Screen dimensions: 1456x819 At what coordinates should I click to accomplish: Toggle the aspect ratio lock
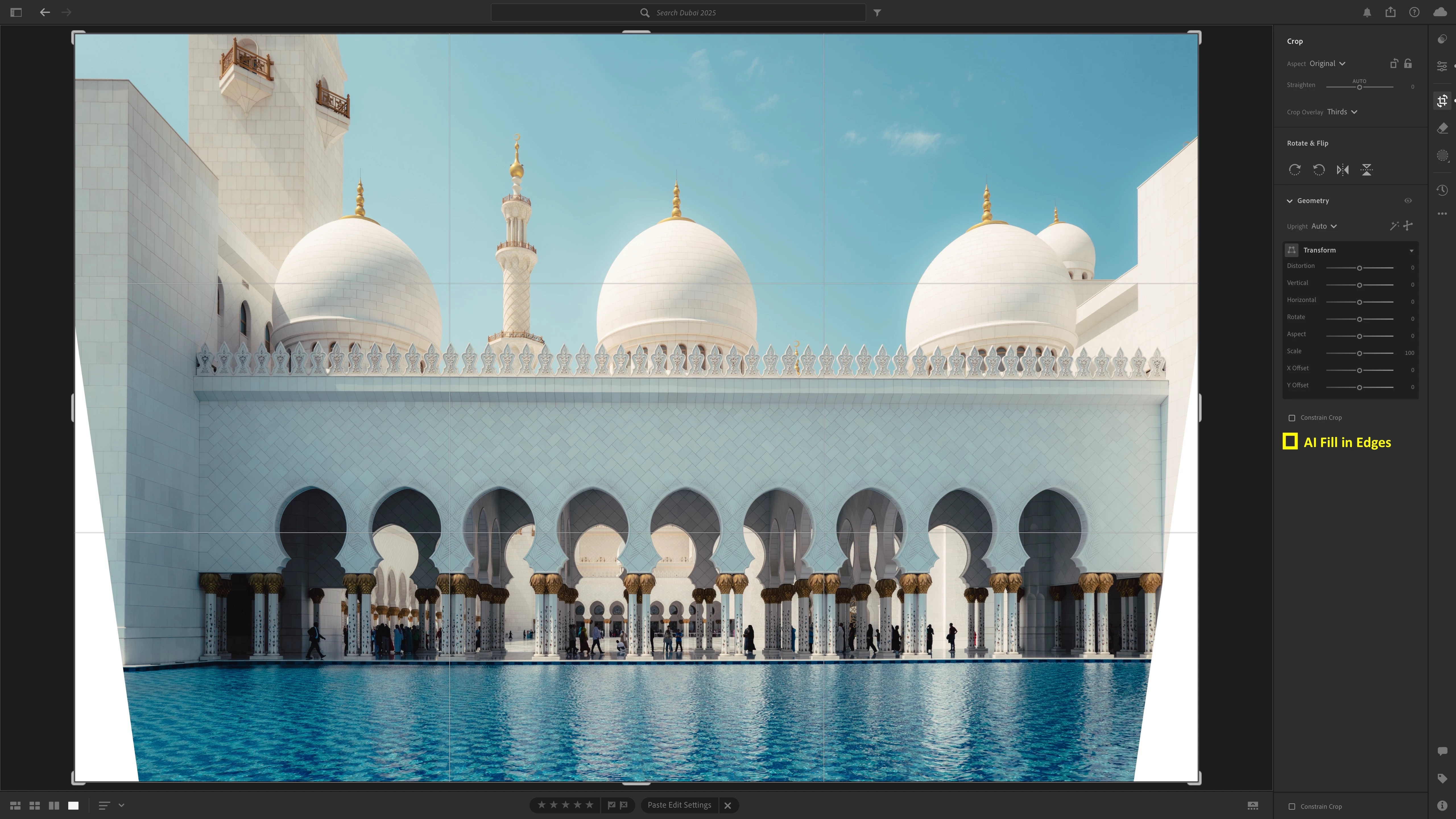[1408, 63]
